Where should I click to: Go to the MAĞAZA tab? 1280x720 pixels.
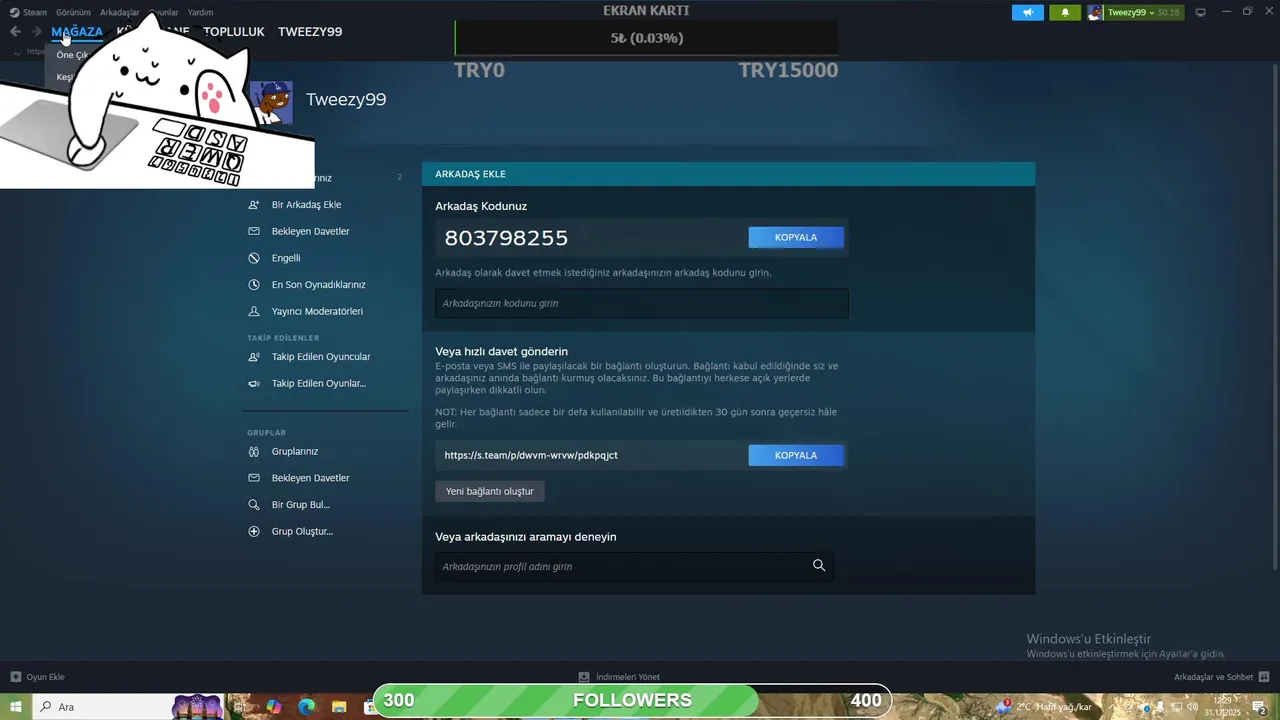pos(77,32)
